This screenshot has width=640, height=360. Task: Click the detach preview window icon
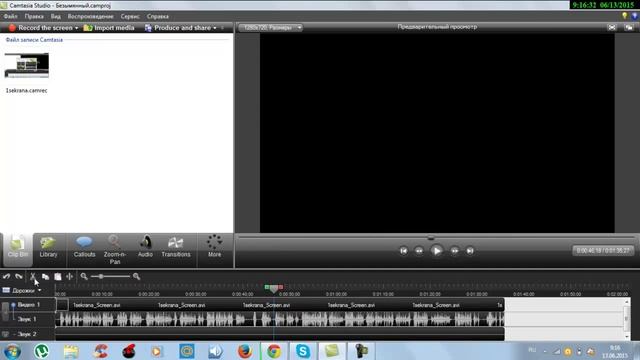pyautogui.click(x=629, y=27)
